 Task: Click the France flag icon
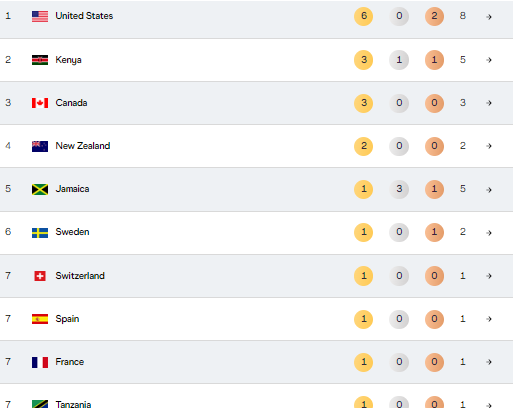click(40, 362)
